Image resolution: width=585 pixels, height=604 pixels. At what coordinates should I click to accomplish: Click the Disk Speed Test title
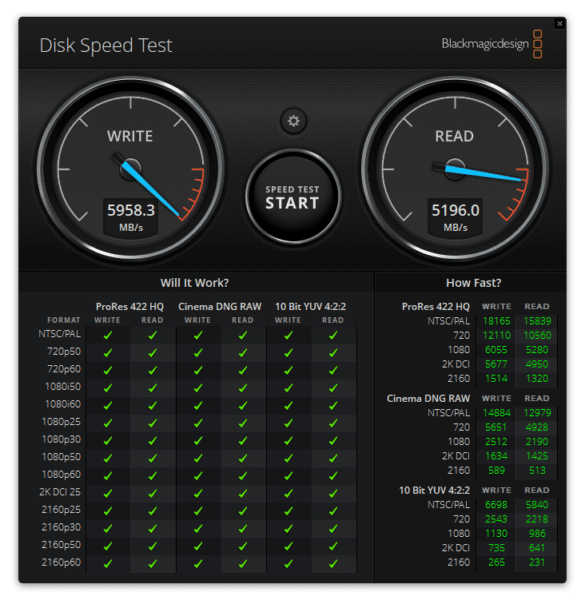106,45
